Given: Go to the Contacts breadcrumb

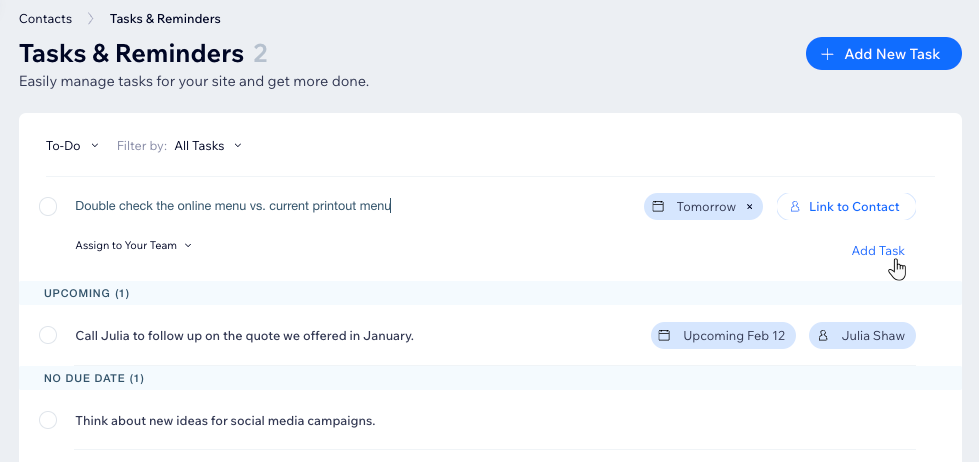Looking at the screenshot, I should coord(45,19).
